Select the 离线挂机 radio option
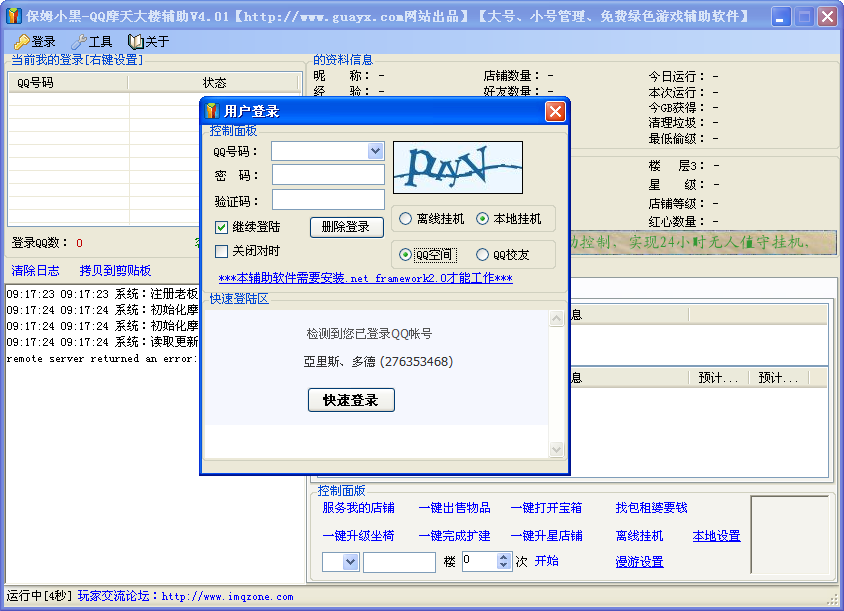Viewport: 844px width, 611px height. (x=405, y=219)
